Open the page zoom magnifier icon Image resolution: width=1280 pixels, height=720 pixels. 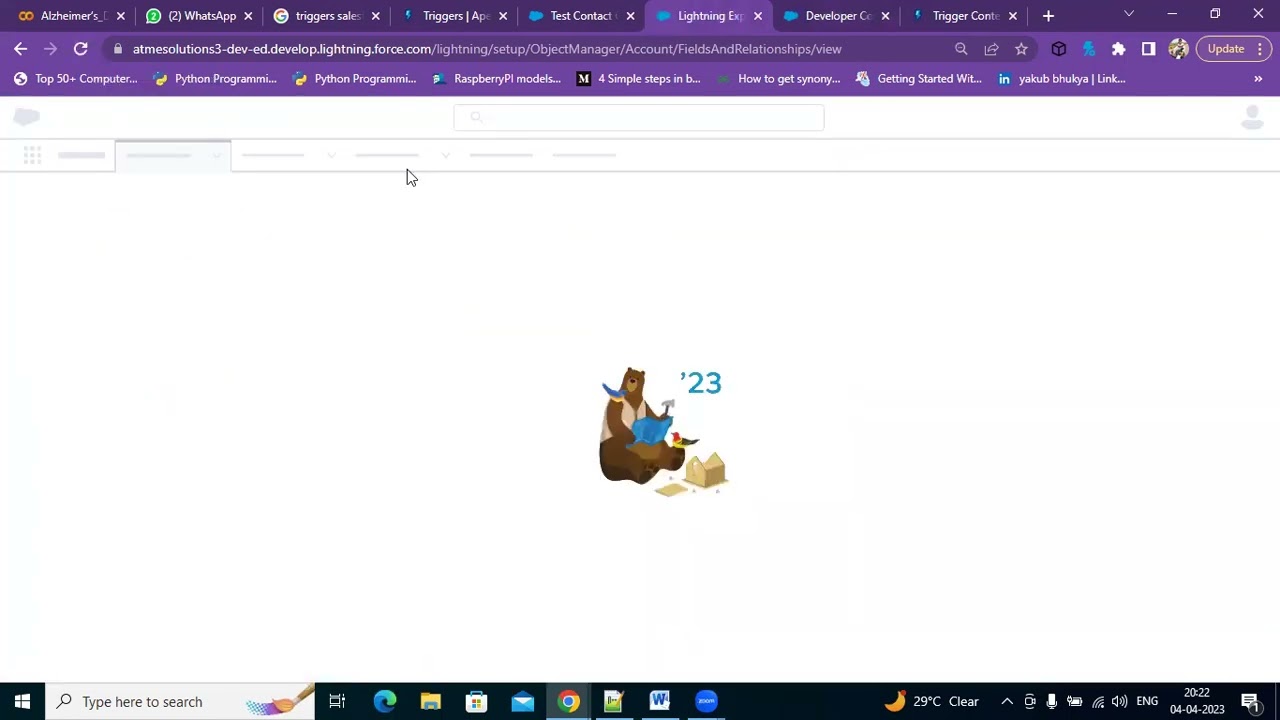click(961, 49)
